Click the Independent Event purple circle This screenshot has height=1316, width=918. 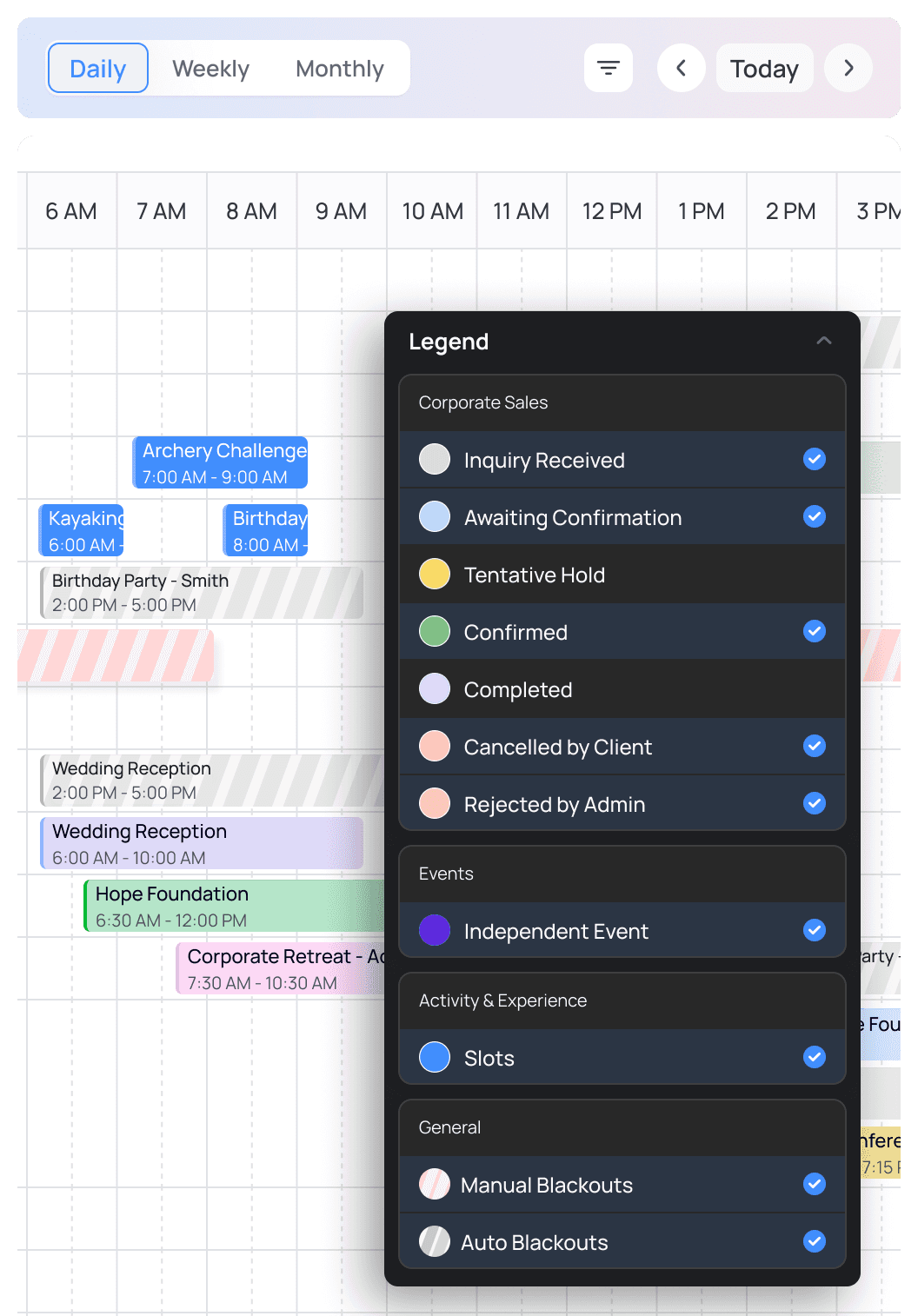pos(434,930)
